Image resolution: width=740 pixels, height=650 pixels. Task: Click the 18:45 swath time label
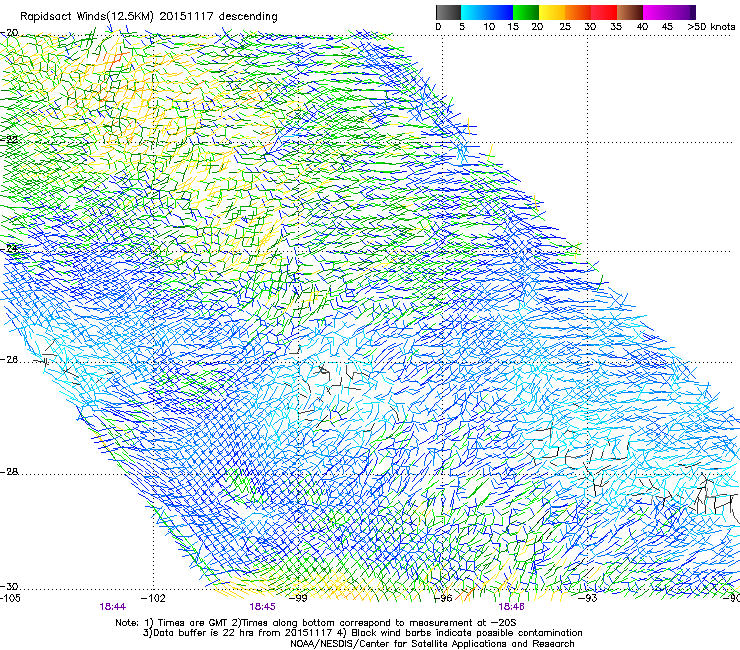pyautogui.click(x=263, y=607)
